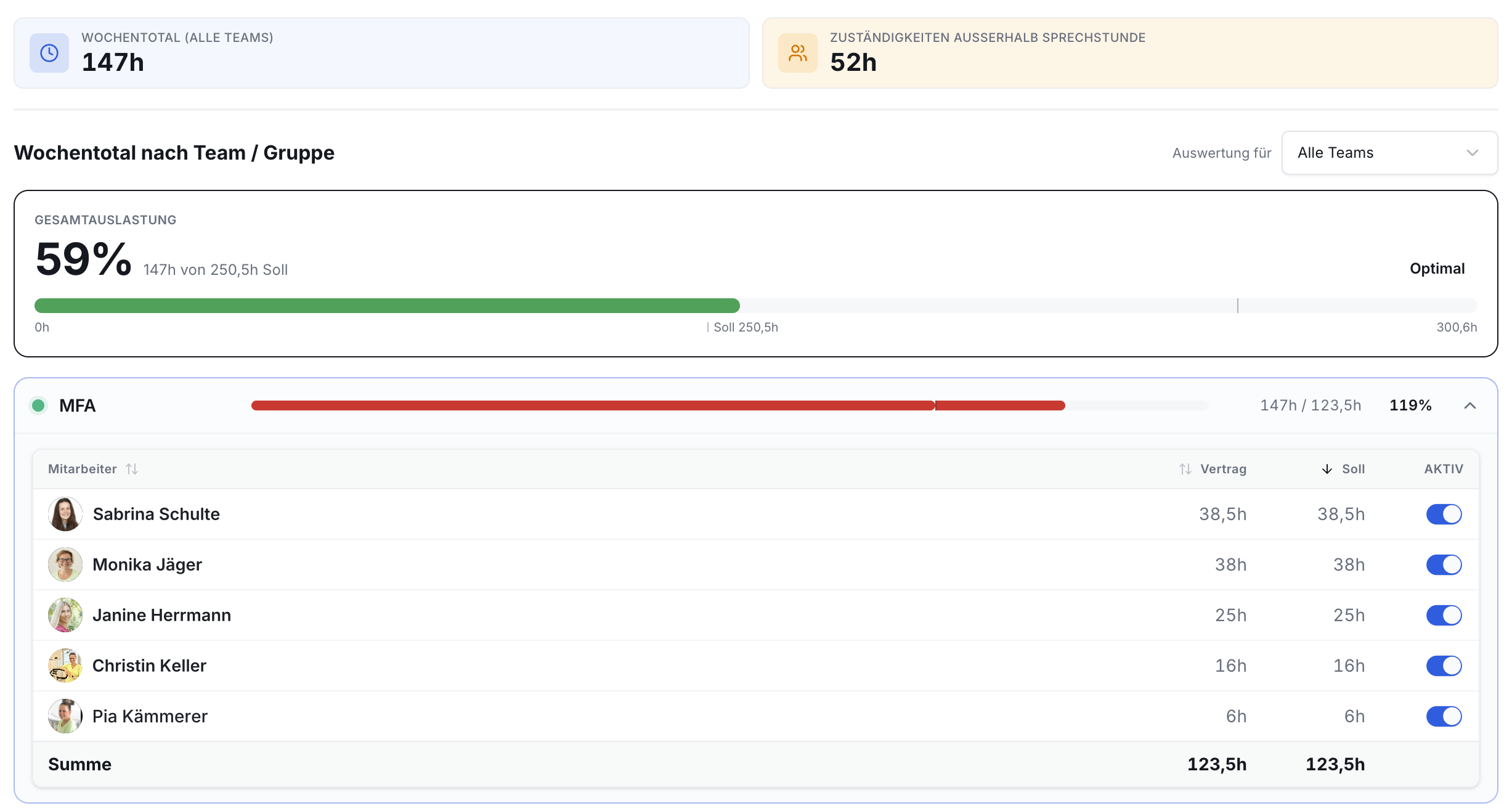The width and height of the screenshot is (1512, 811).
Task: Click the red MFA utilization bar
Action: tap(658, 405)
